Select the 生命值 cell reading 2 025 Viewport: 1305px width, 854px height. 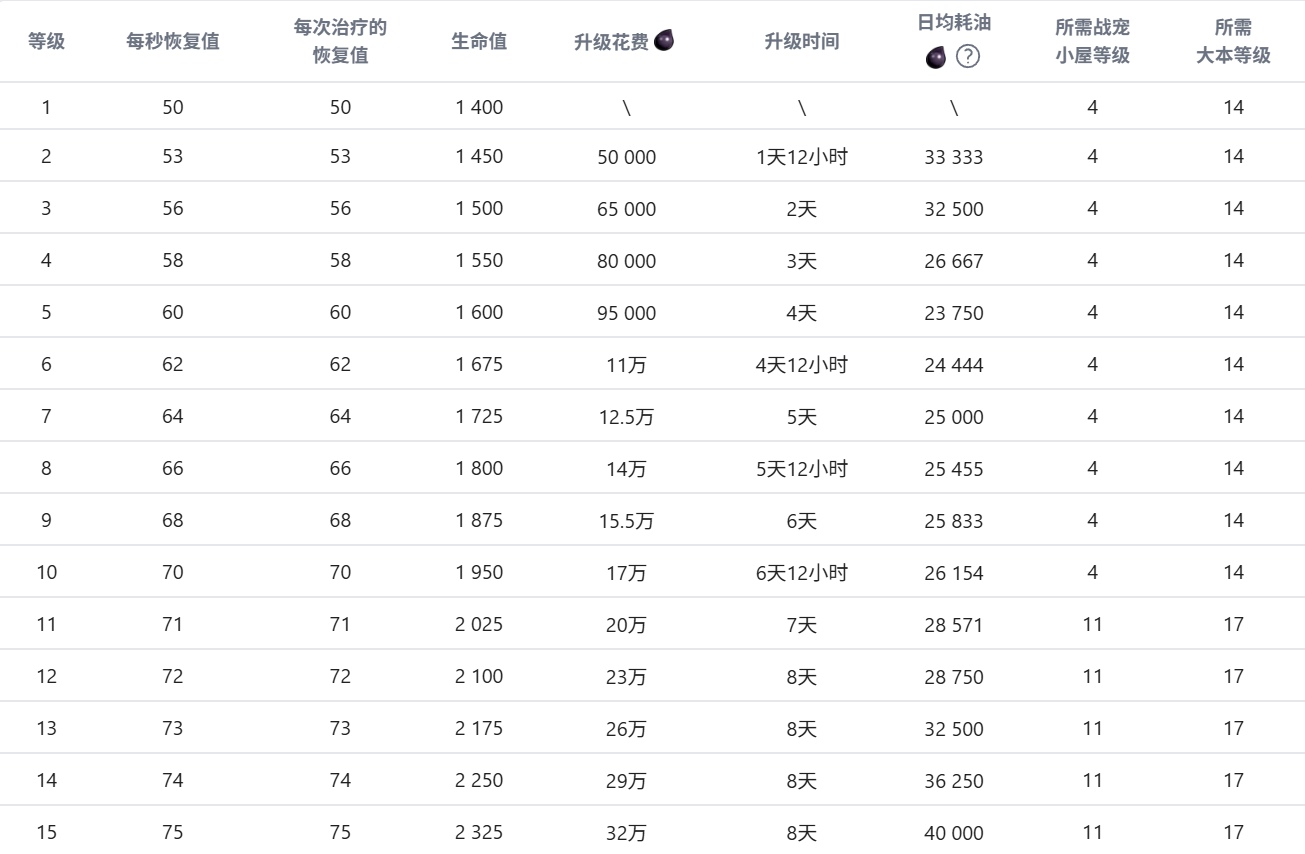coord(479,625)
